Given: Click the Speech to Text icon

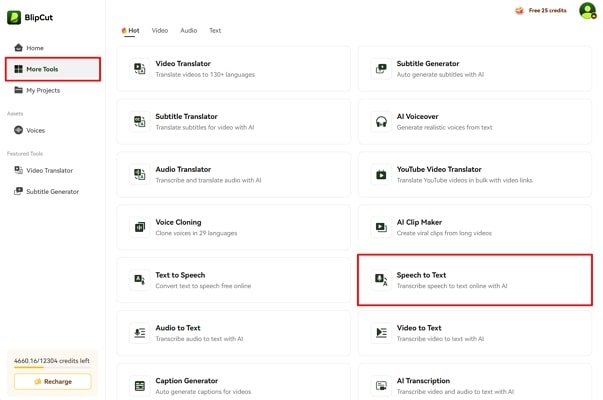Looking at the screenshot, I should click(x=381, y=280).
